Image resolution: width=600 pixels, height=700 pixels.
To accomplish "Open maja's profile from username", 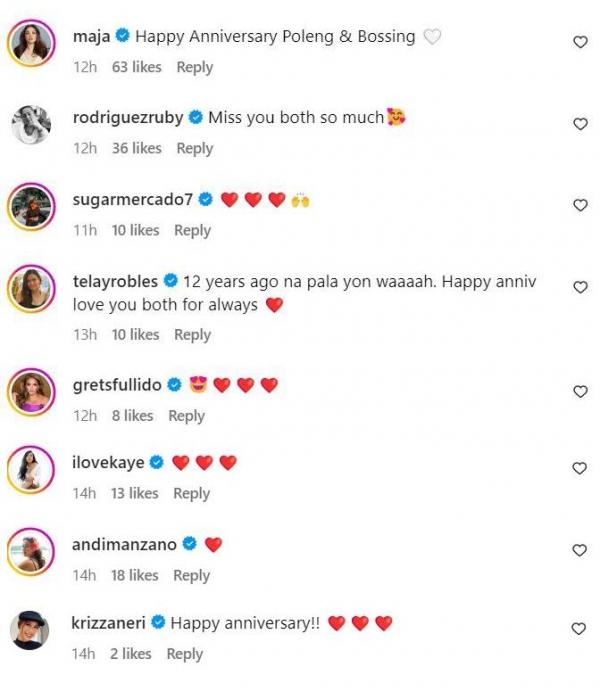I will [92, 36].
